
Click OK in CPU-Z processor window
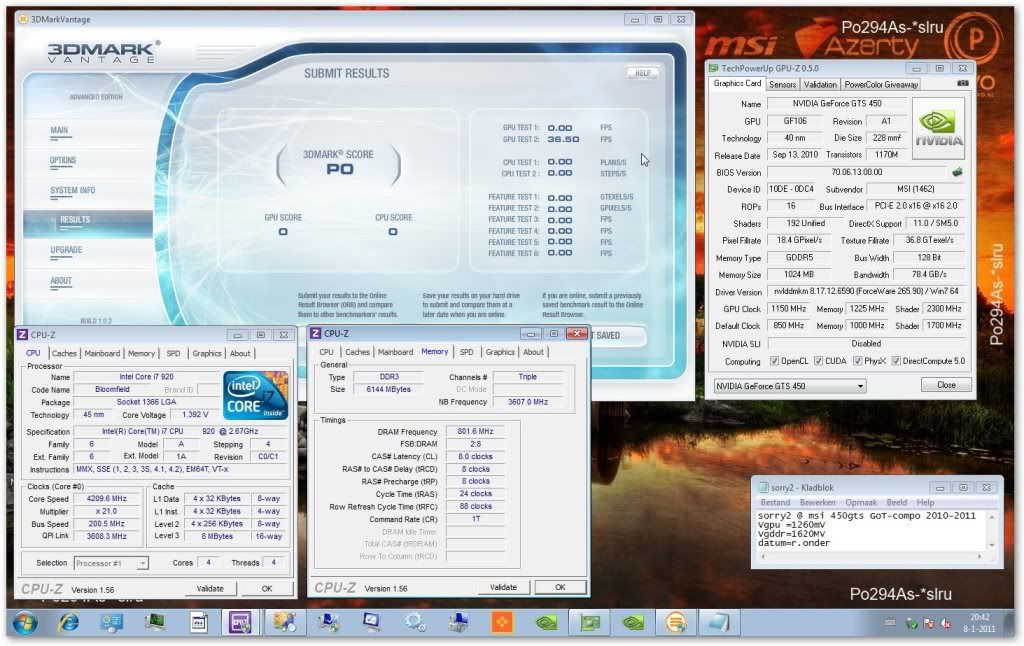coord(267,589)
